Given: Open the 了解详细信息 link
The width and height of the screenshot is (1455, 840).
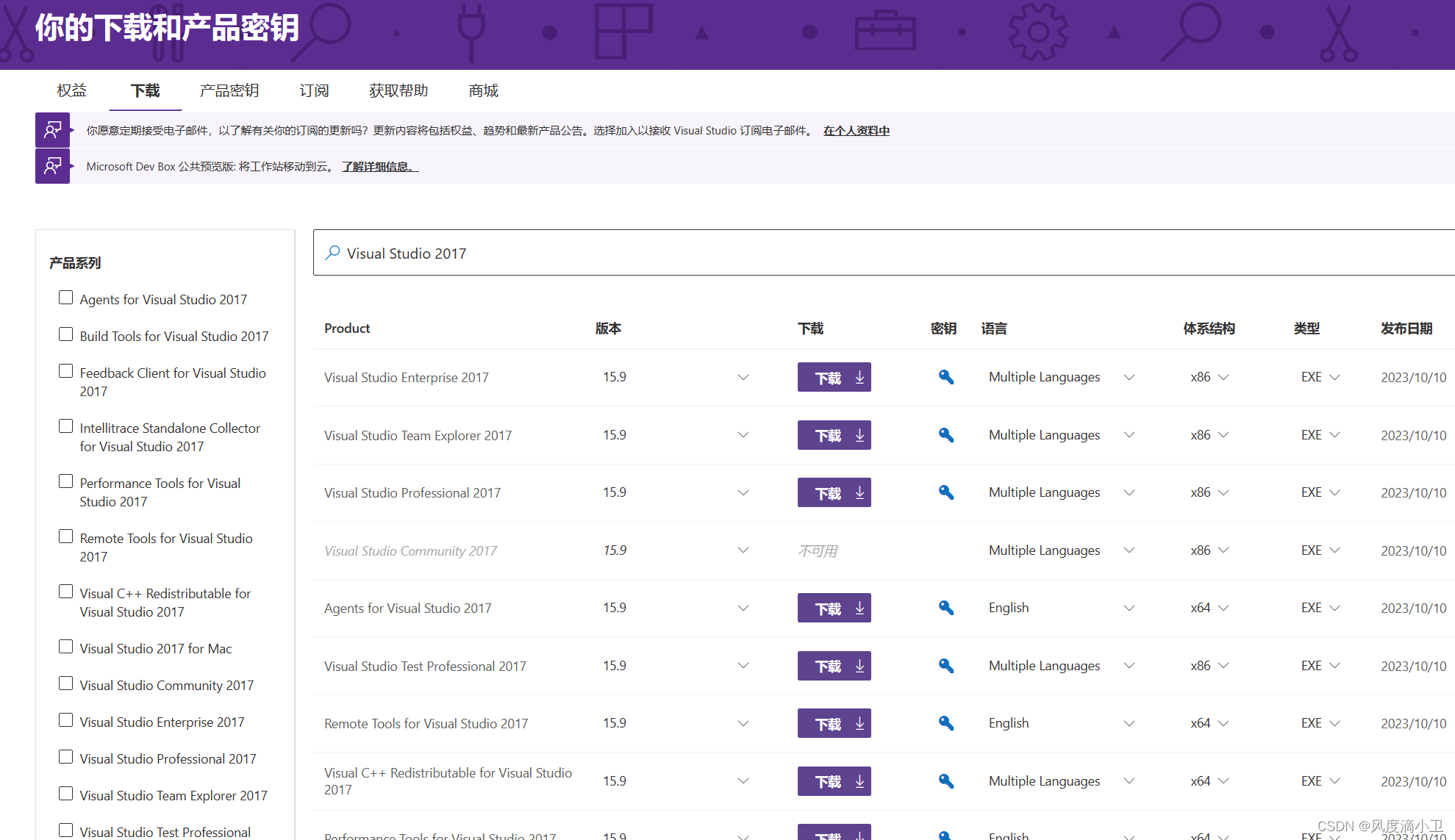Looking at the screenshot, I should point(379,167).
